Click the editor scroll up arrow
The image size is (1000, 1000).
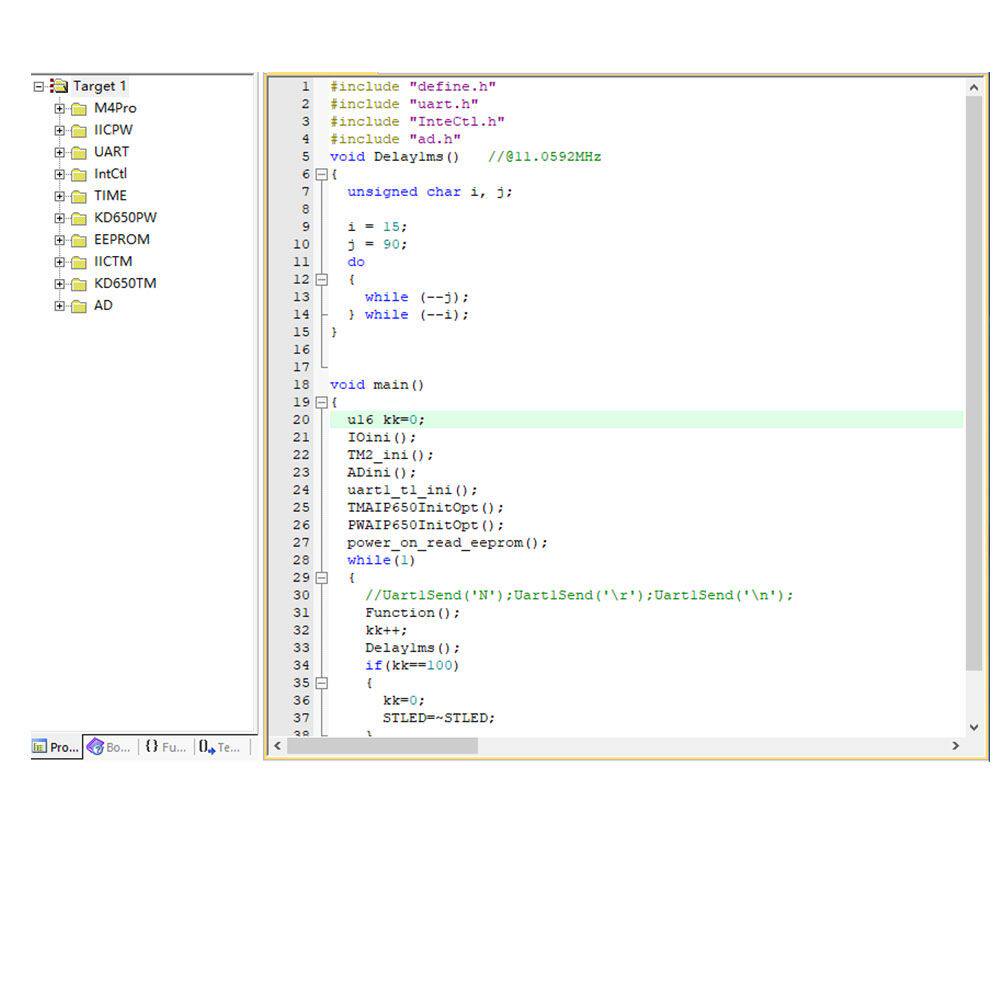(974, 87)
